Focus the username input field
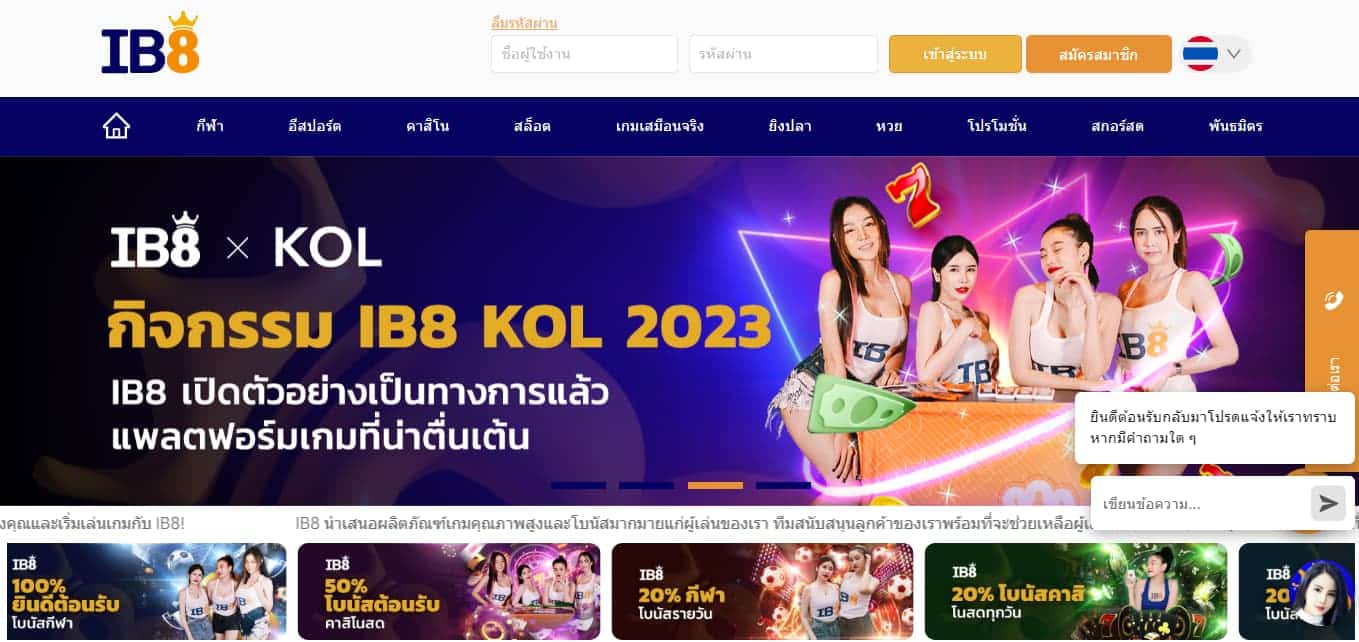This screenshot has width=1359, height=642. [x=584, y=54]
